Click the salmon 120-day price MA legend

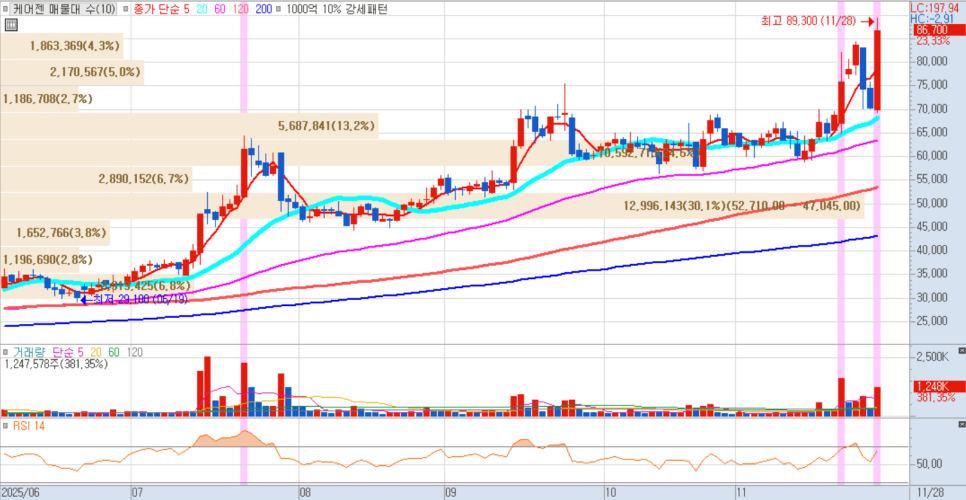click(x=240, y=10)
